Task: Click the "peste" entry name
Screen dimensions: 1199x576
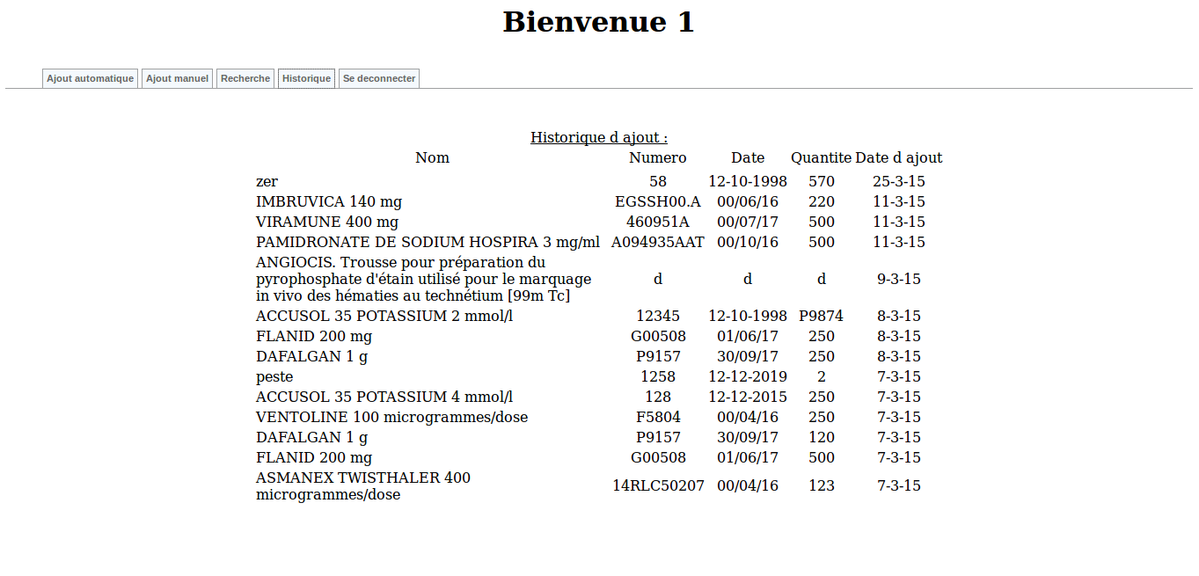Action: 274,377
